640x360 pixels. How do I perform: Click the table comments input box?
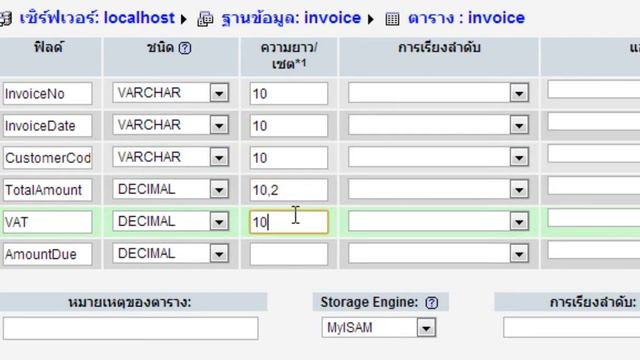(131, 328)
